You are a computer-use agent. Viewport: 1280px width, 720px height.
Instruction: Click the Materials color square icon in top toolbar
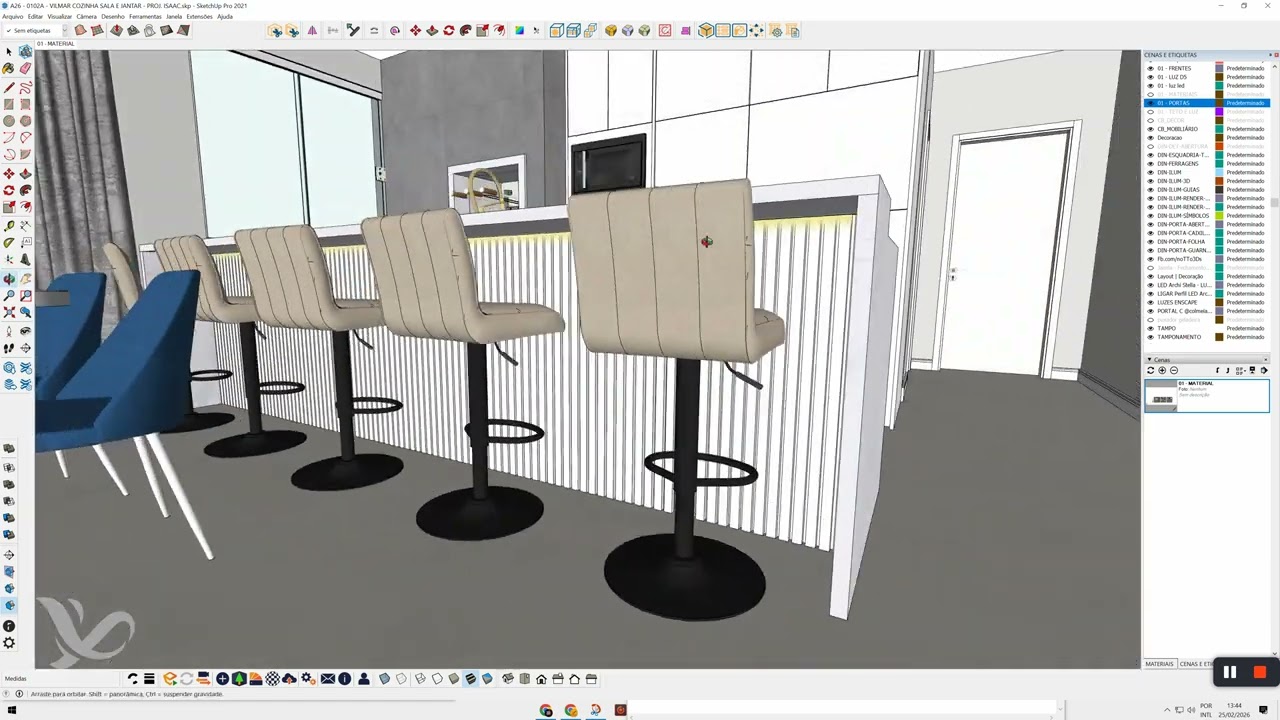(519, 31)
